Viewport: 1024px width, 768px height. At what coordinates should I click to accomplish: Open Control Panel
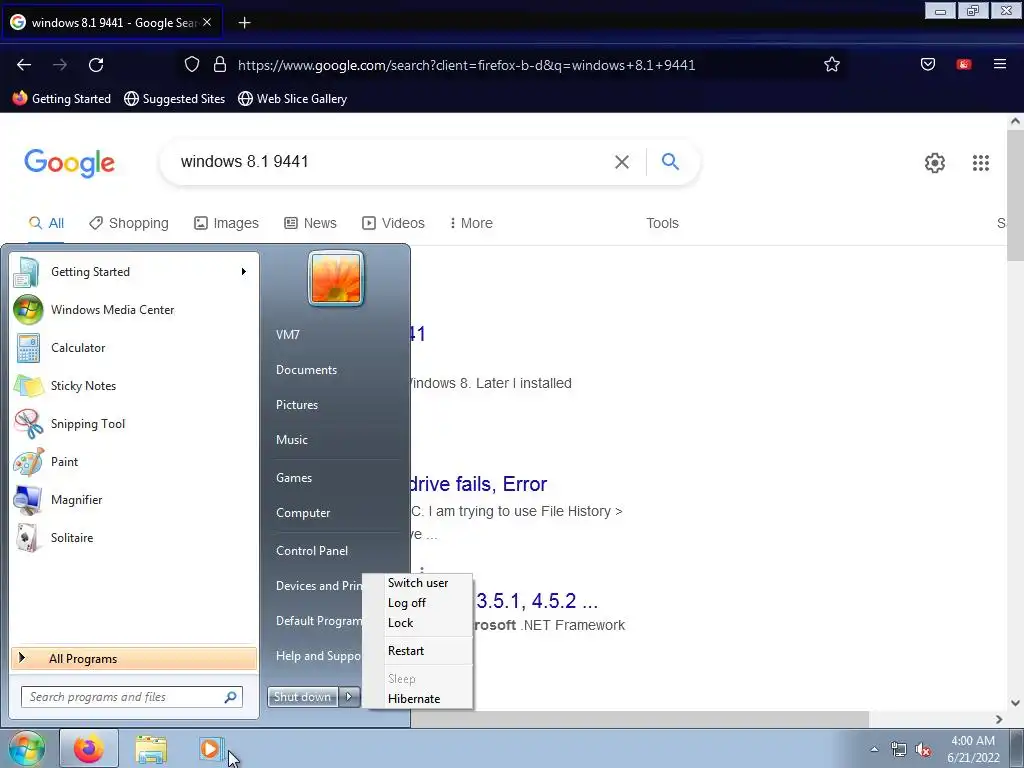[x=312, y=551]
